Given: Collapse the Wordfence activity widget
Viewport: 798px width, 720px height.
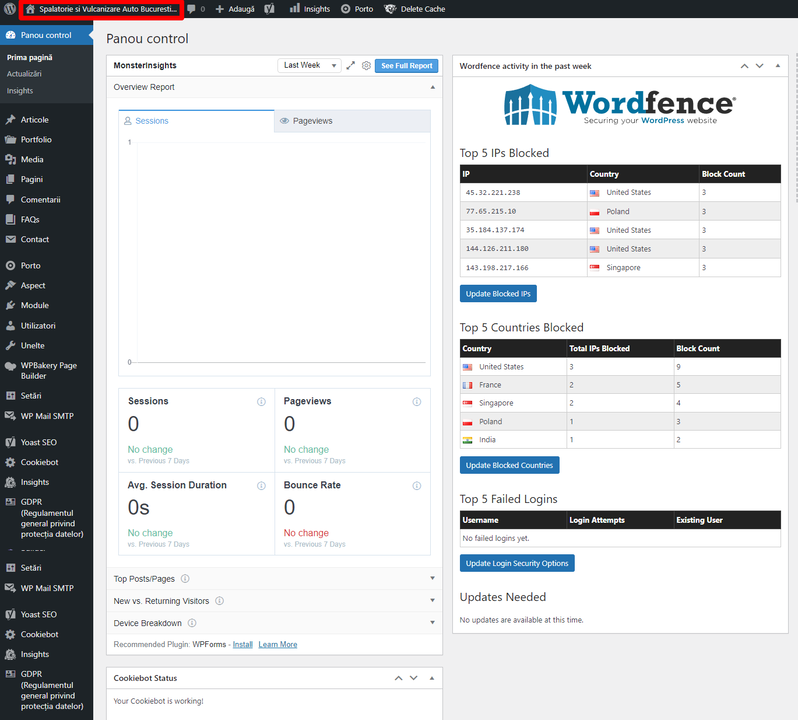Looking at the screenshot, I should click(778, 66).
